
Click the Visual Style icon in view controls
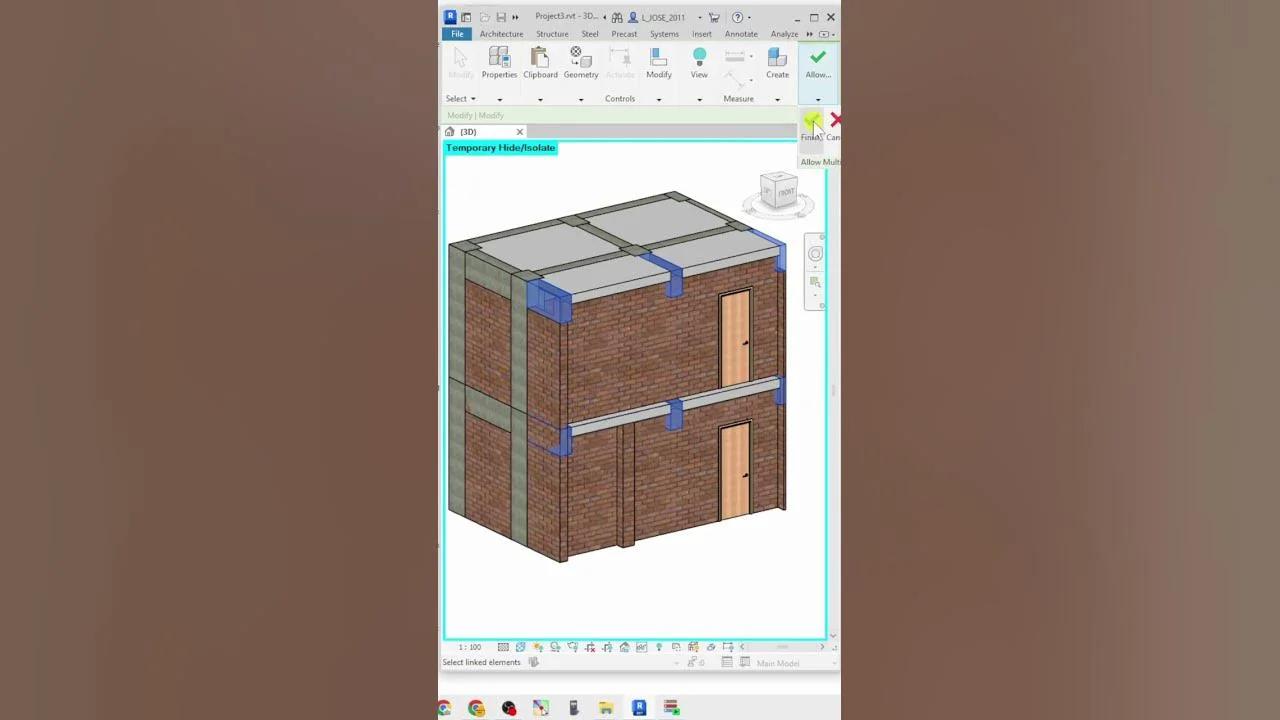520,647
